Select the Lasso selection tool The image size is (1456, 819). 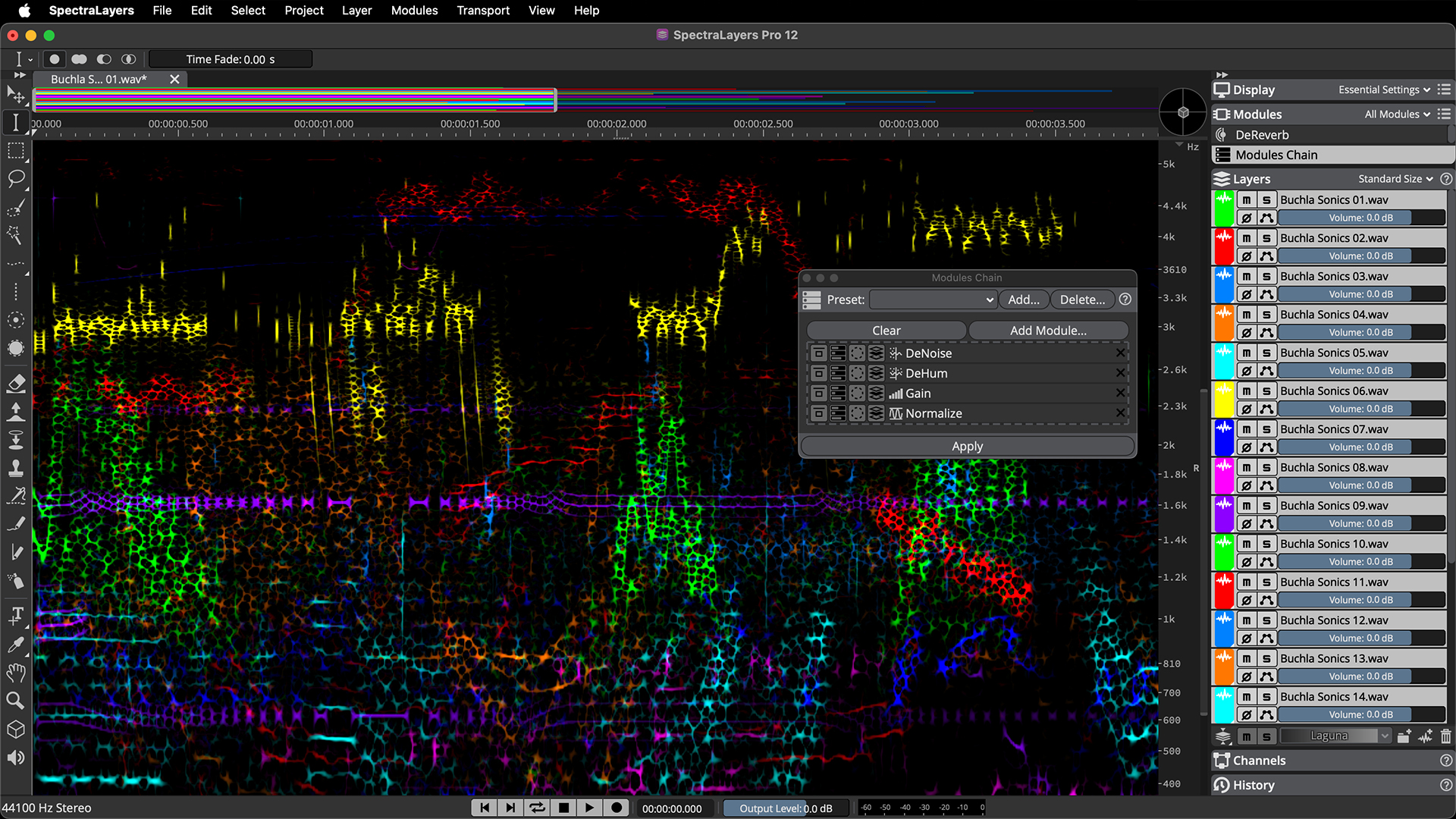click(16, 179)
